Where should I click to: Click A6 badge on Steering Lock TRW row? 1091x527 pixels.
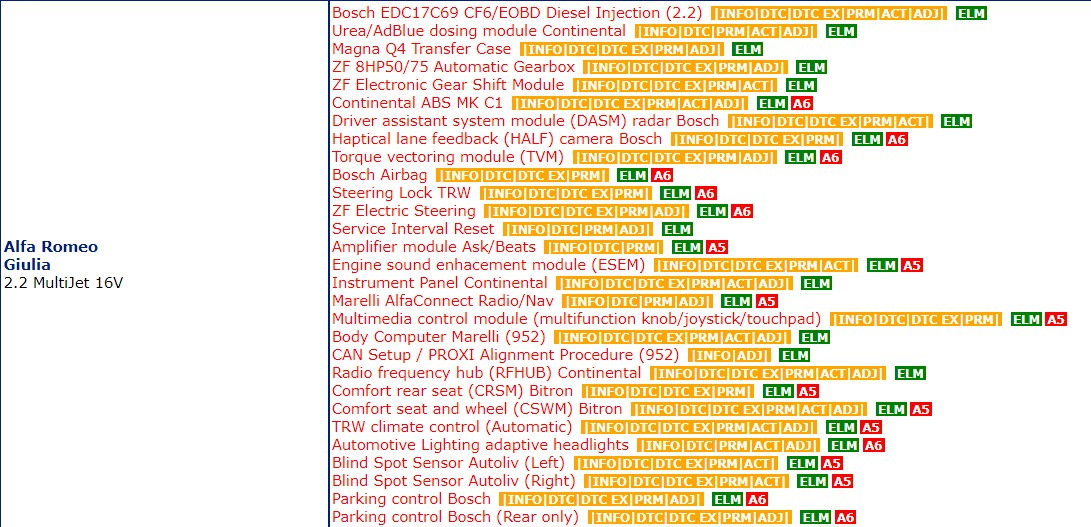[706, 194]
